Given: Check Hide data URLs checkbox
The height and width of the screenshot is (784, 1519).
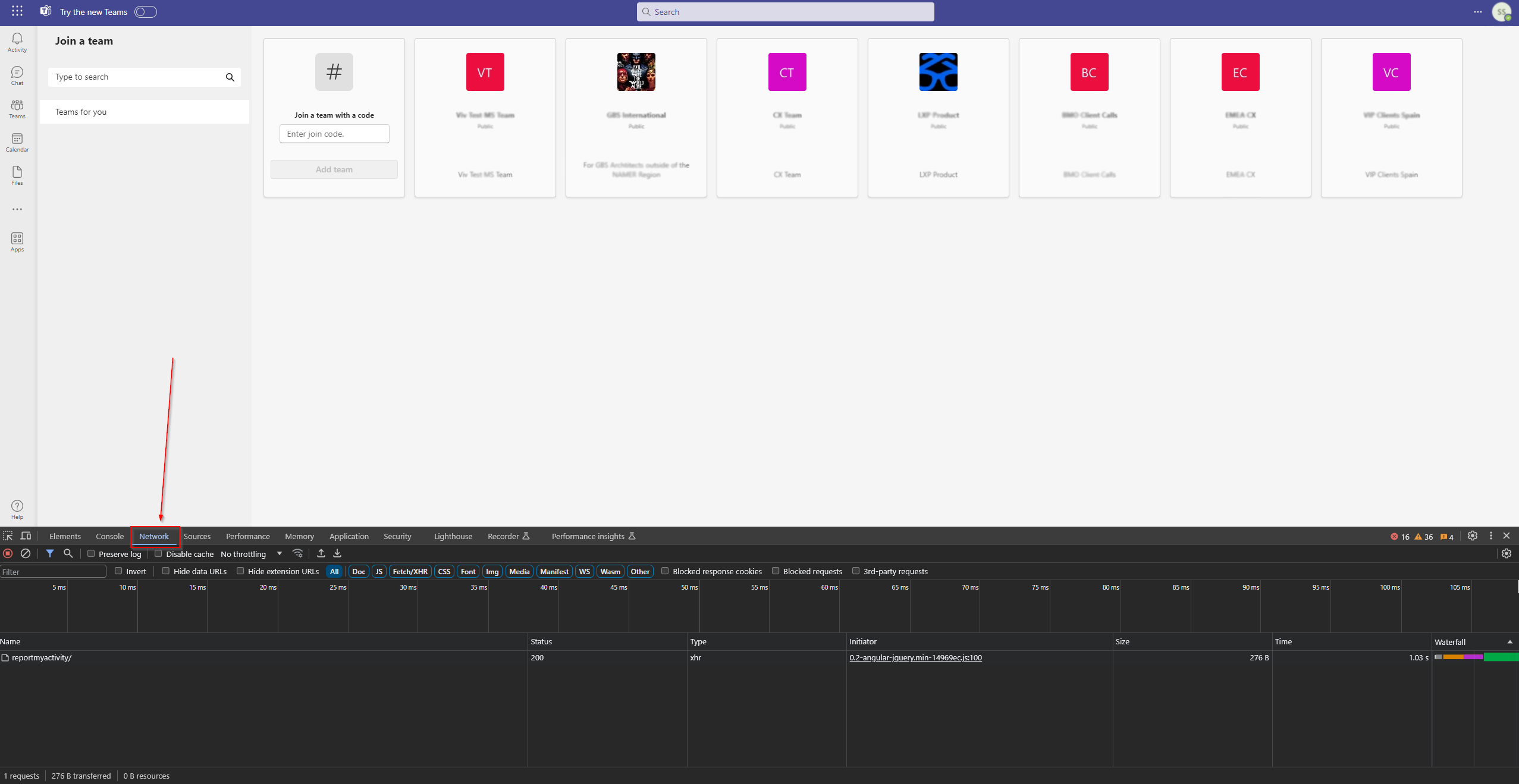Looking at the screenshot, I should click(166, 571).
